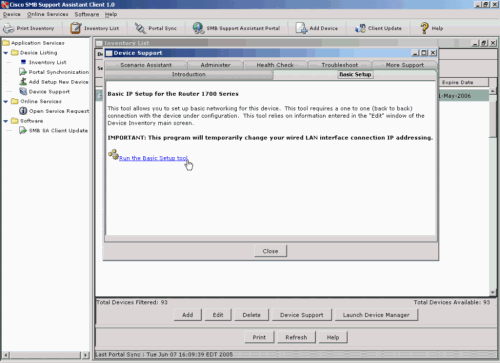Image resolution: width=500 pixels, height=363 pixels.
Task: Click Run the Basic Setup tool link
Action: pyautogui.click(x=153, y=158)
